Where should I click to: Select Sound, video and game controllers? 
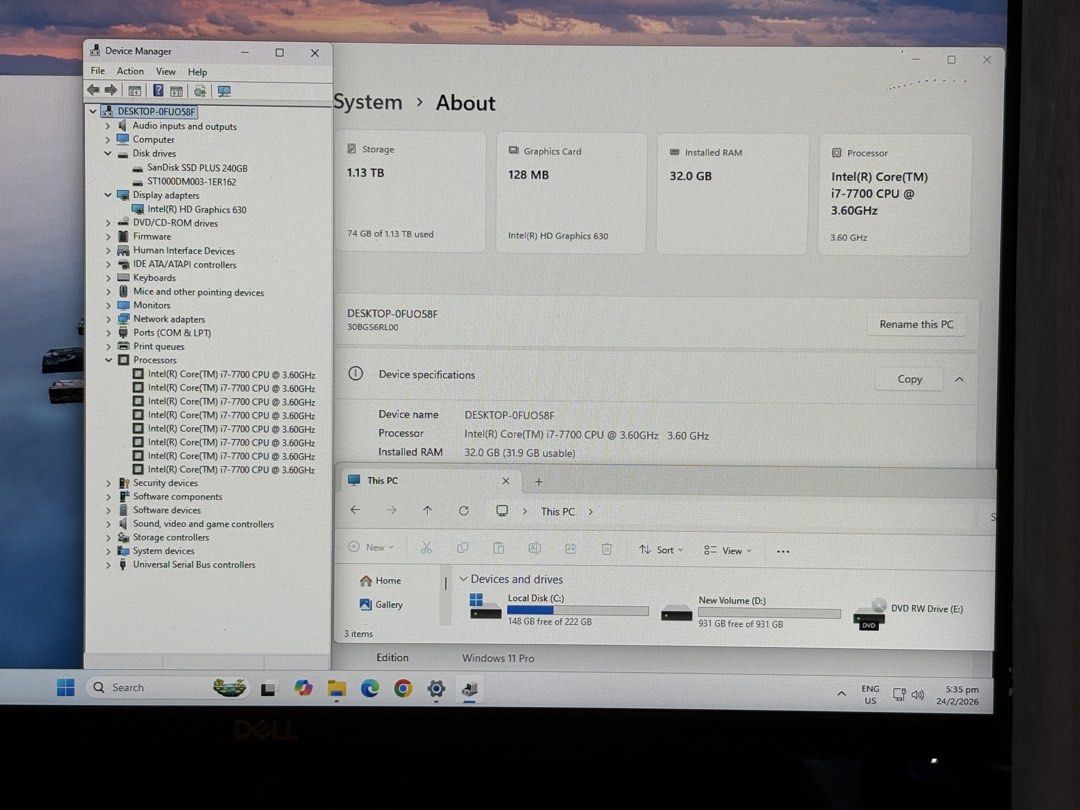(203, 524)
